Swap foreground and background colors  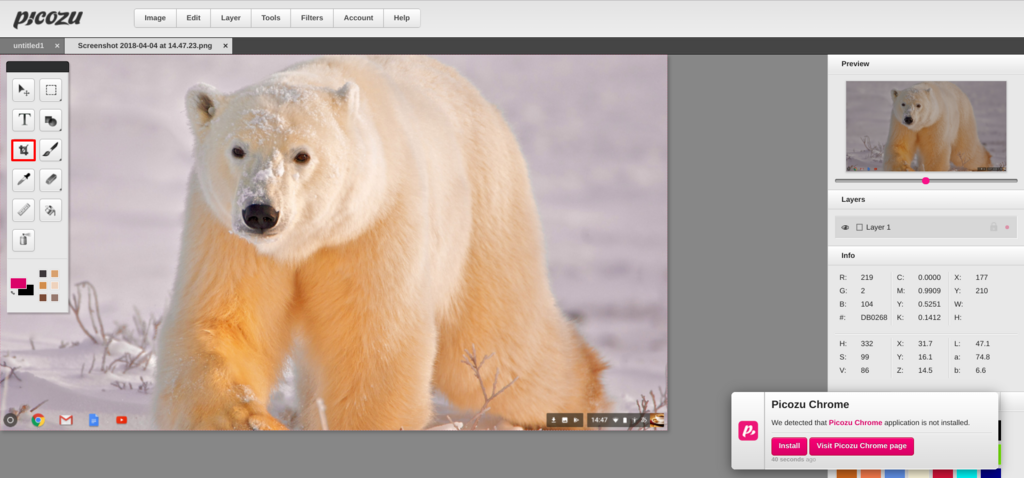pyautogui.click(x=12, y=292)
